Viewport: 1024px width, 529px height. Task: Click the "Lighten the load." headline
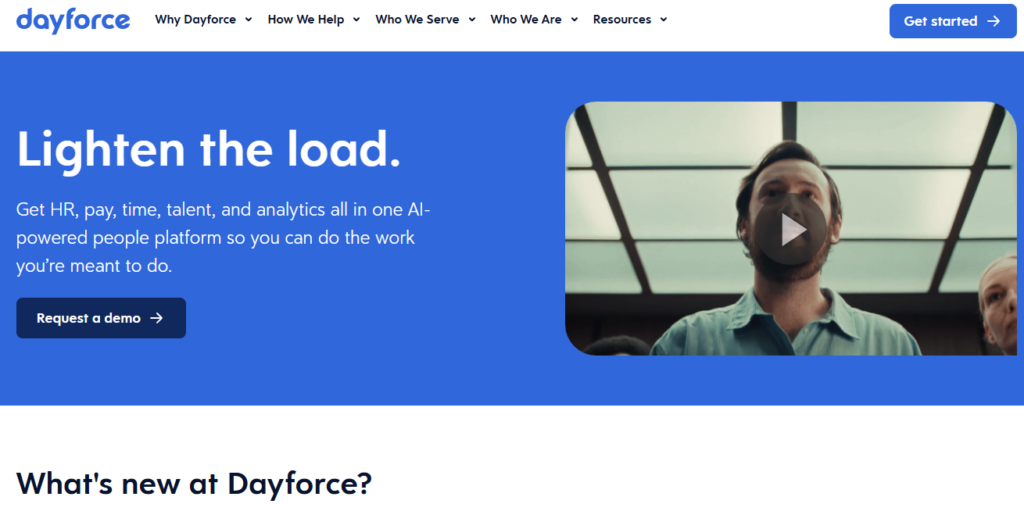(208, 150)
